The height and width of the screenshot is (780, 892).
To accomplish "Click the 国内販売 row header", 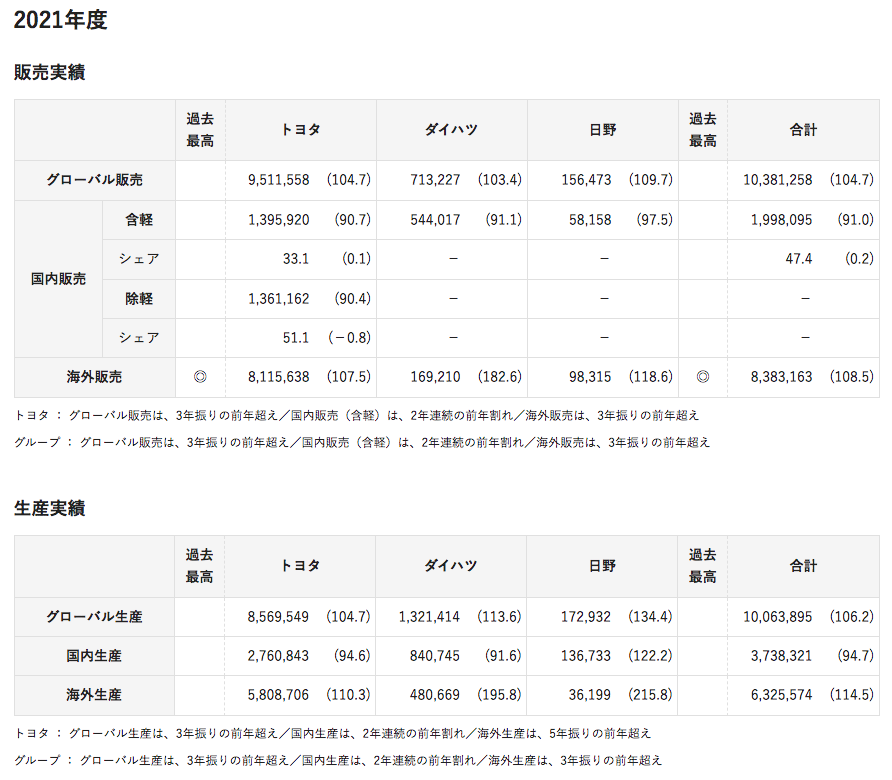I will (59, 279).
